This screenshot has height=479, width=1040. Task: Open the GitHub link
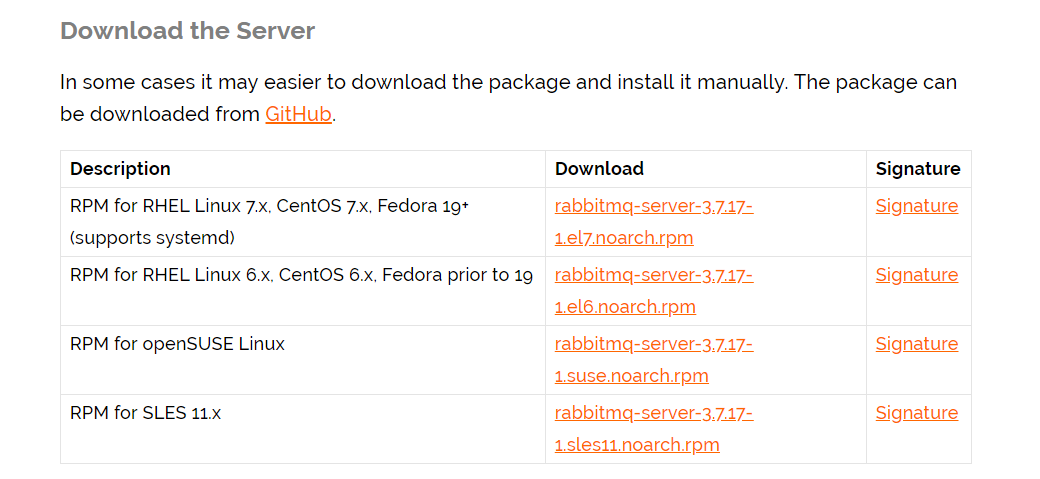point(298,114)
